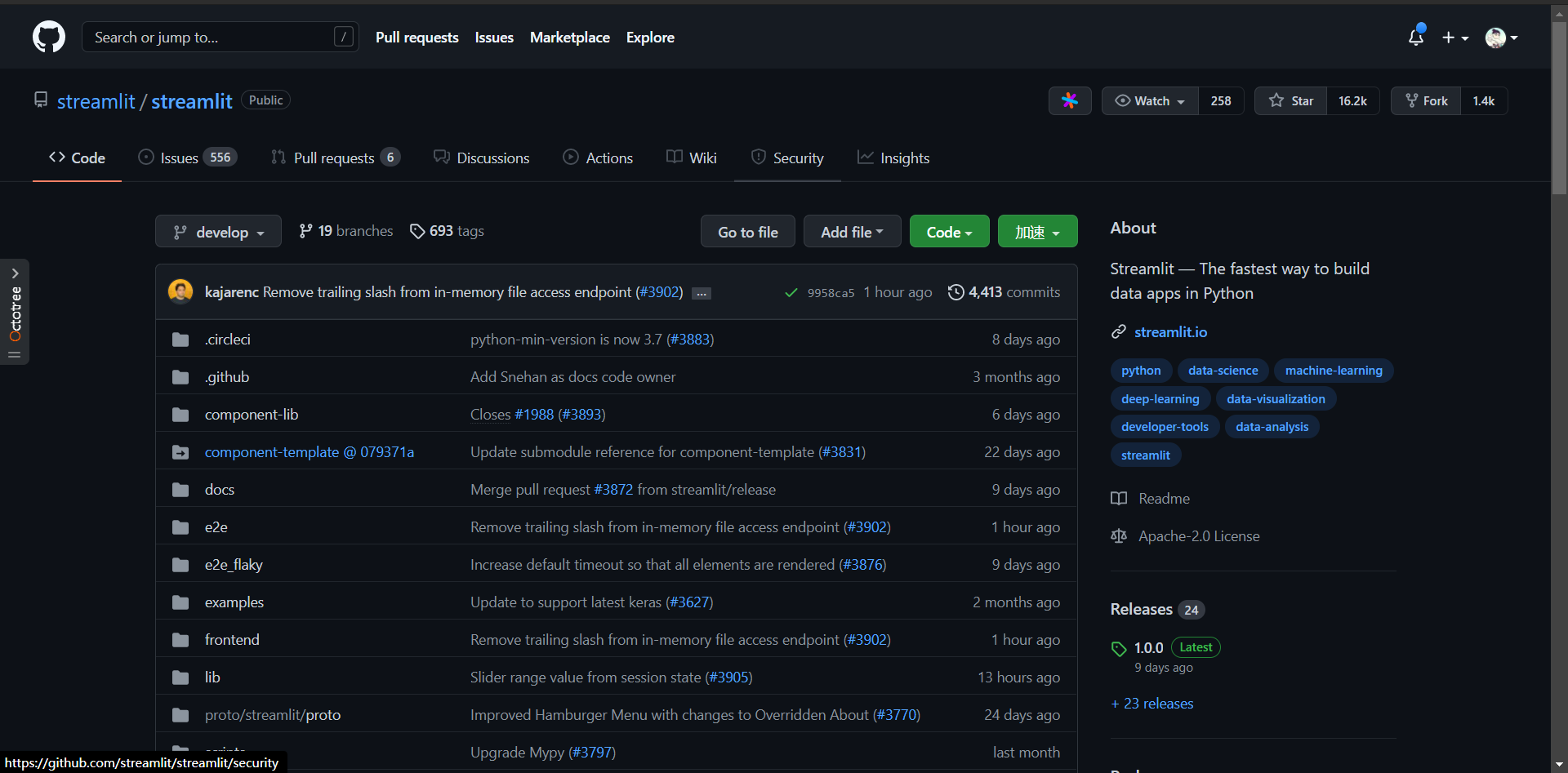Screen dimensions: 1568x773
Task: Open the streamlit.io website link
Action: click(1170, 331)
